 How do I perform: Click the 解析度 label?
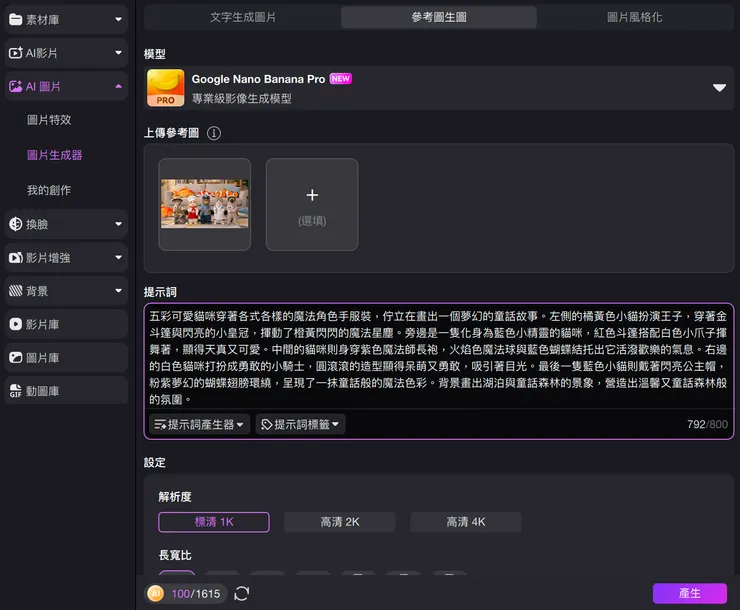[x=175, y=497]
